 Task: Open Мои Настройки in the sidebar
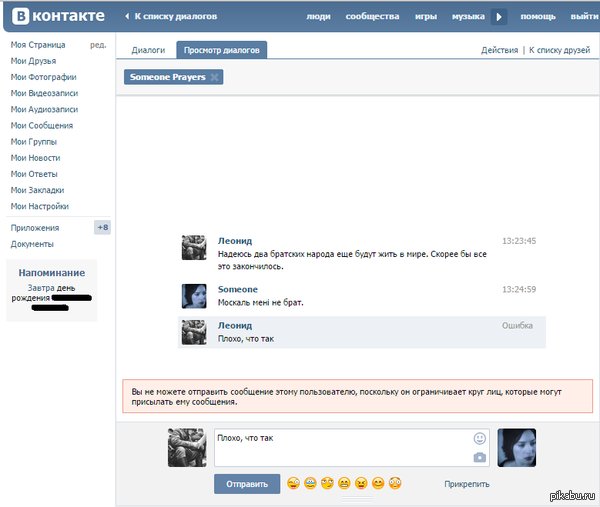(39, 206)
